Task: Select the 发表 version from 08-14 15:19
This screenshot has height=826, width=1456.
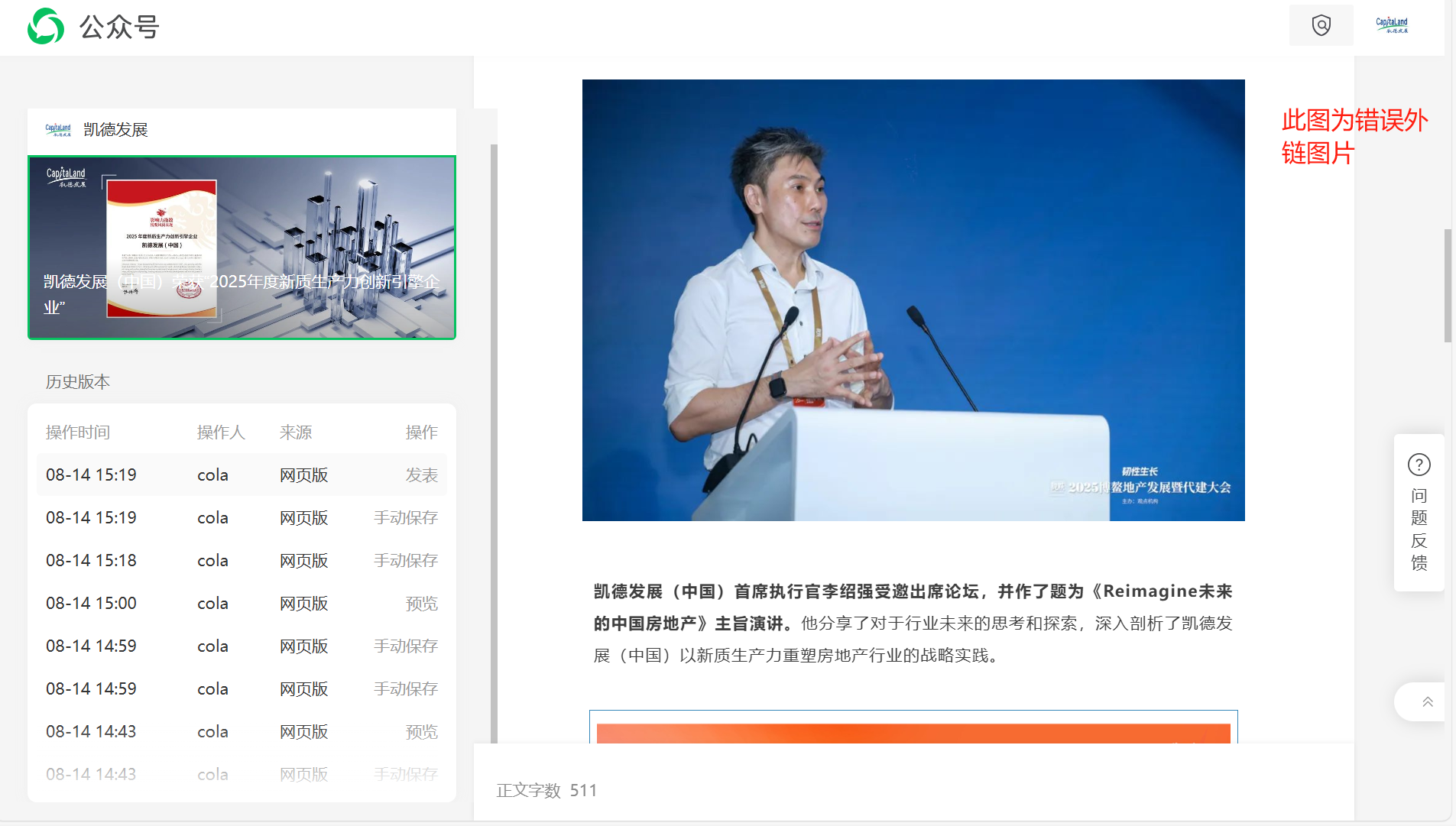Action: 422,475
